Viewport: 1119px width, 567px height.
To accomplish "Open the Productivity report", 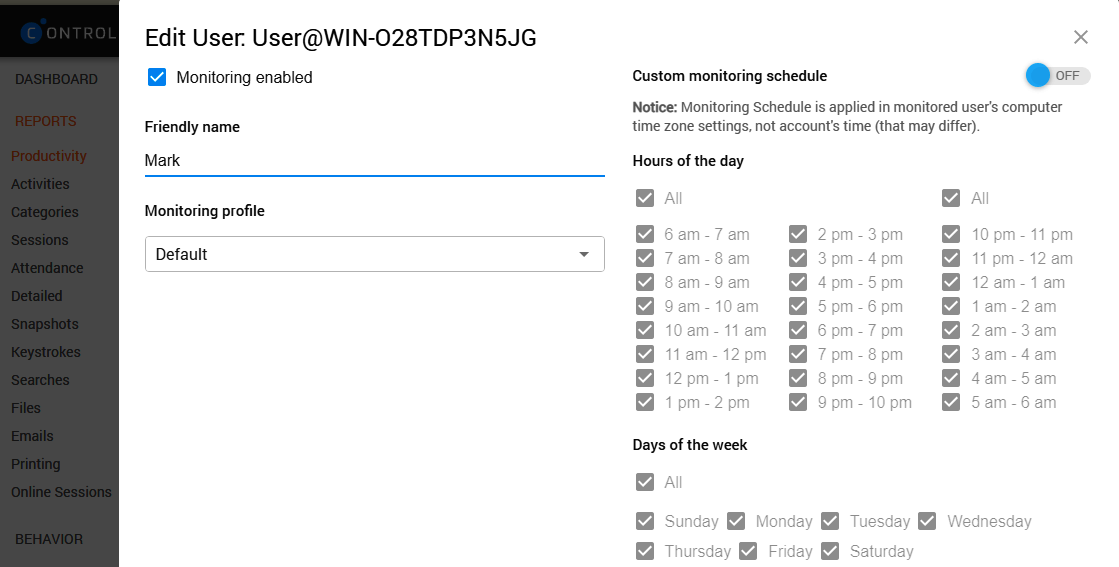I will click(x=49, y=156).
